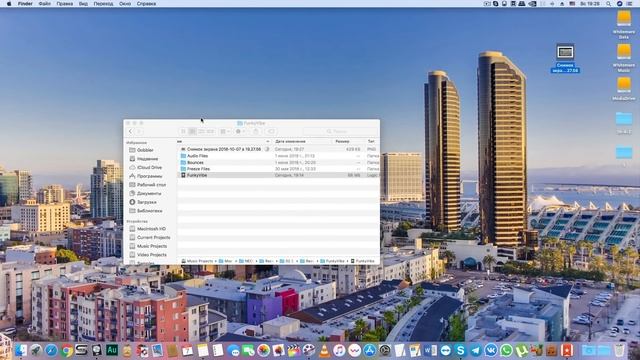Screen dimensions: 640x360
Task: Open Adobe Audition from the Dock
Action: coord(112,350)
